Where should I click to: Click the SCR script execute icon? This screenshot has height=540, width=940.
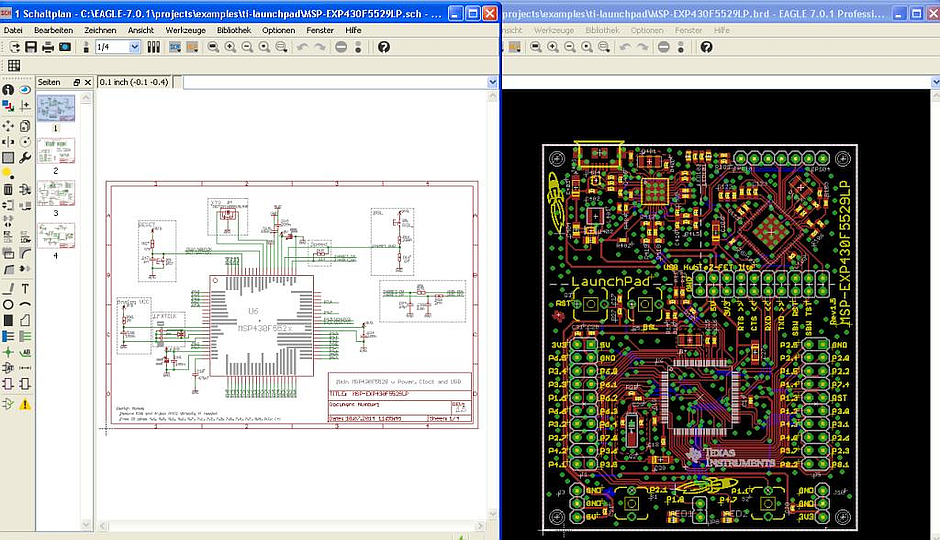click(x=175, y=47)
